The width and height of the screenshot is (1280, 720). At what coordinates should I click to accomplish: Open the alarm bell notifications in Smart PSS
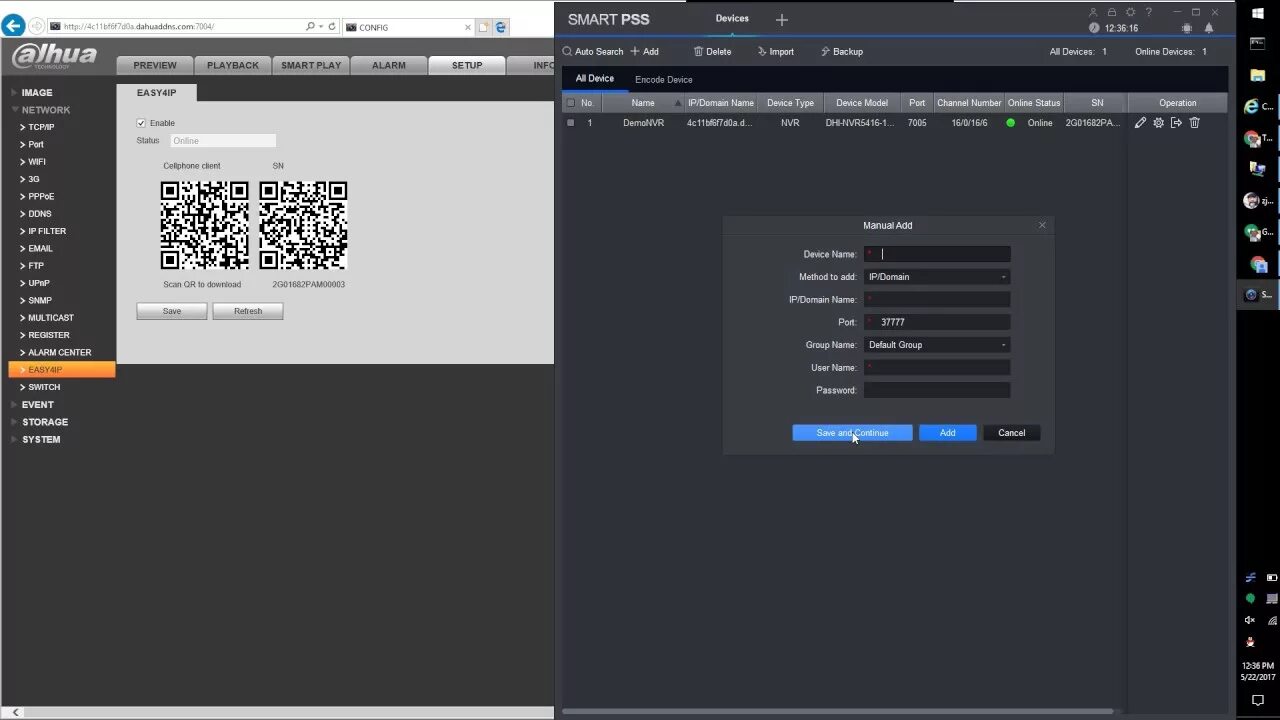tap(1209, 28)
